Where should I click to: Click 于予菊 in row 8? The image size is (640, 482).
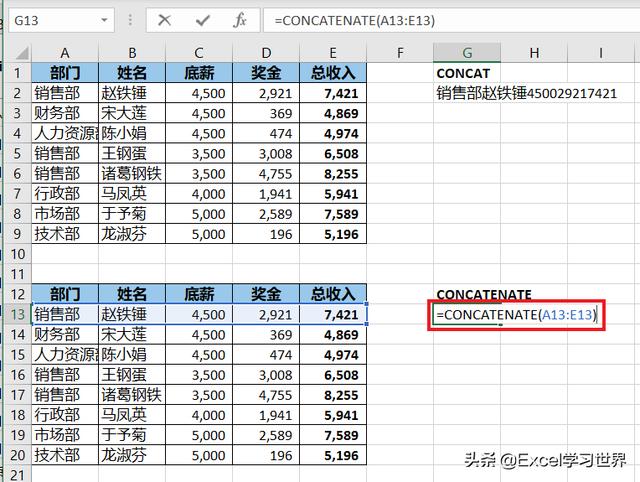click(x=132, y=214)
